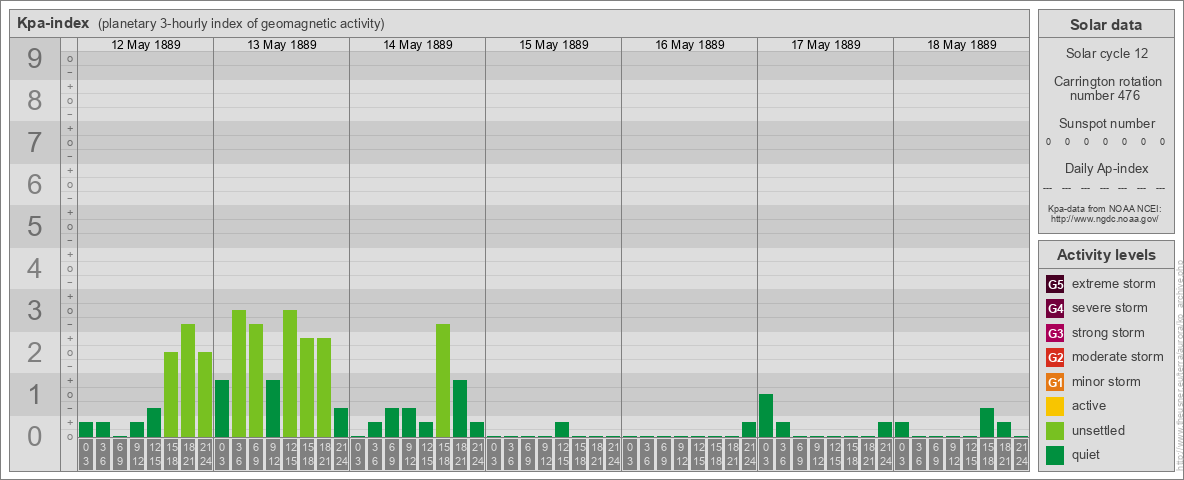Click the dark green quiet swatch
Image resolution: width=1184 pixels, height=480 pixels.
[x=1055, y=455]
